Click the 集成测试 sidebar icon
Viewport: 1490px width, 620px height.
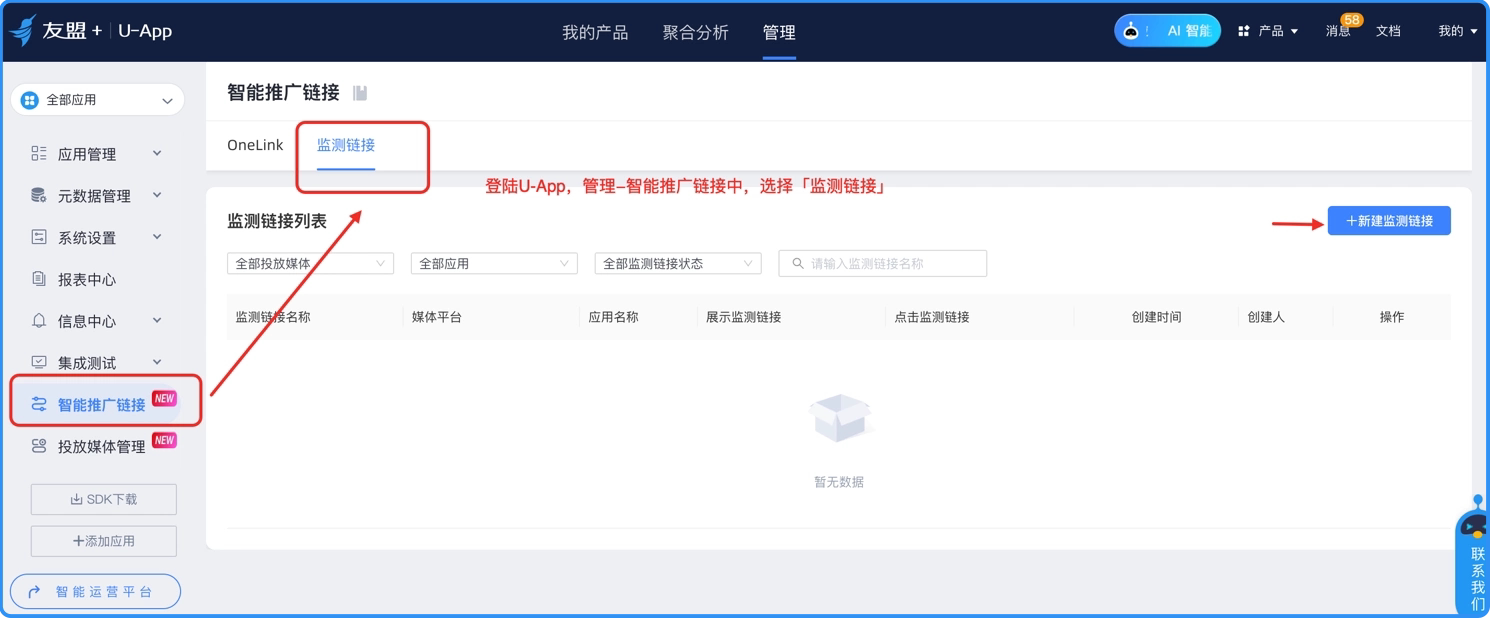[39, 362]
